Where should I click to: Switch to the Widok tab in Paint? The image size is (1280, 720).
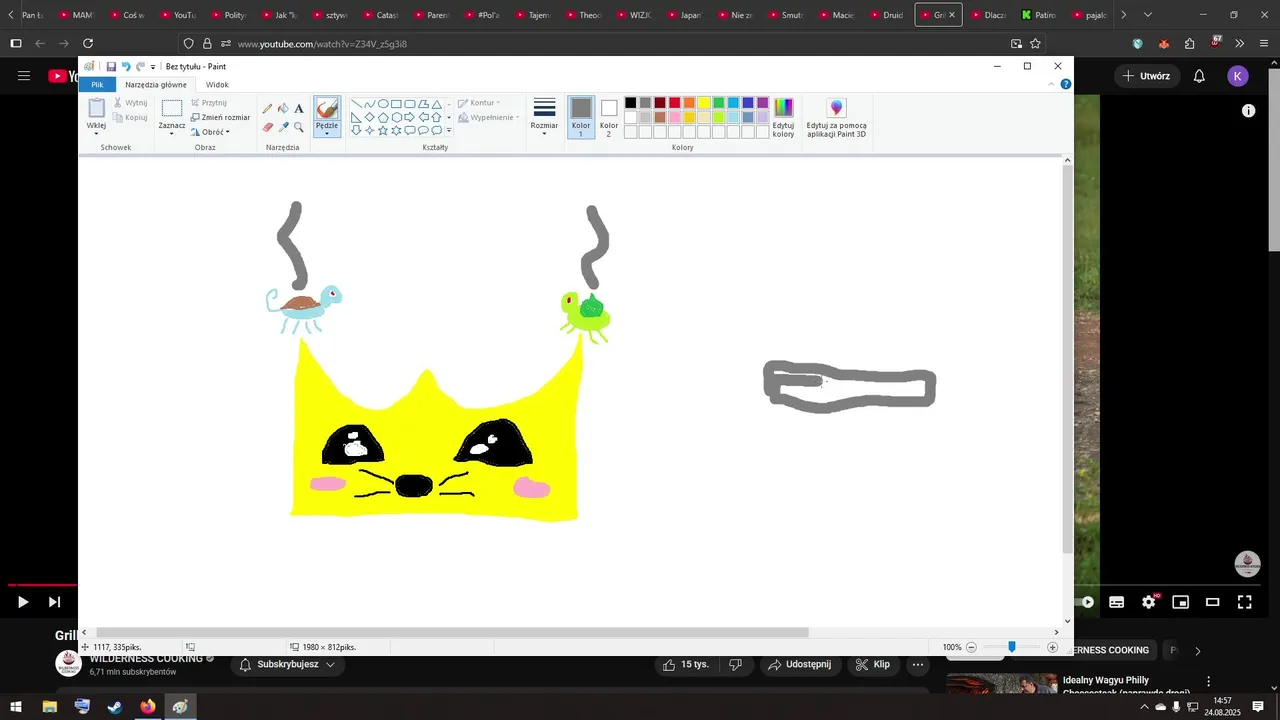[x=217, y=85]
